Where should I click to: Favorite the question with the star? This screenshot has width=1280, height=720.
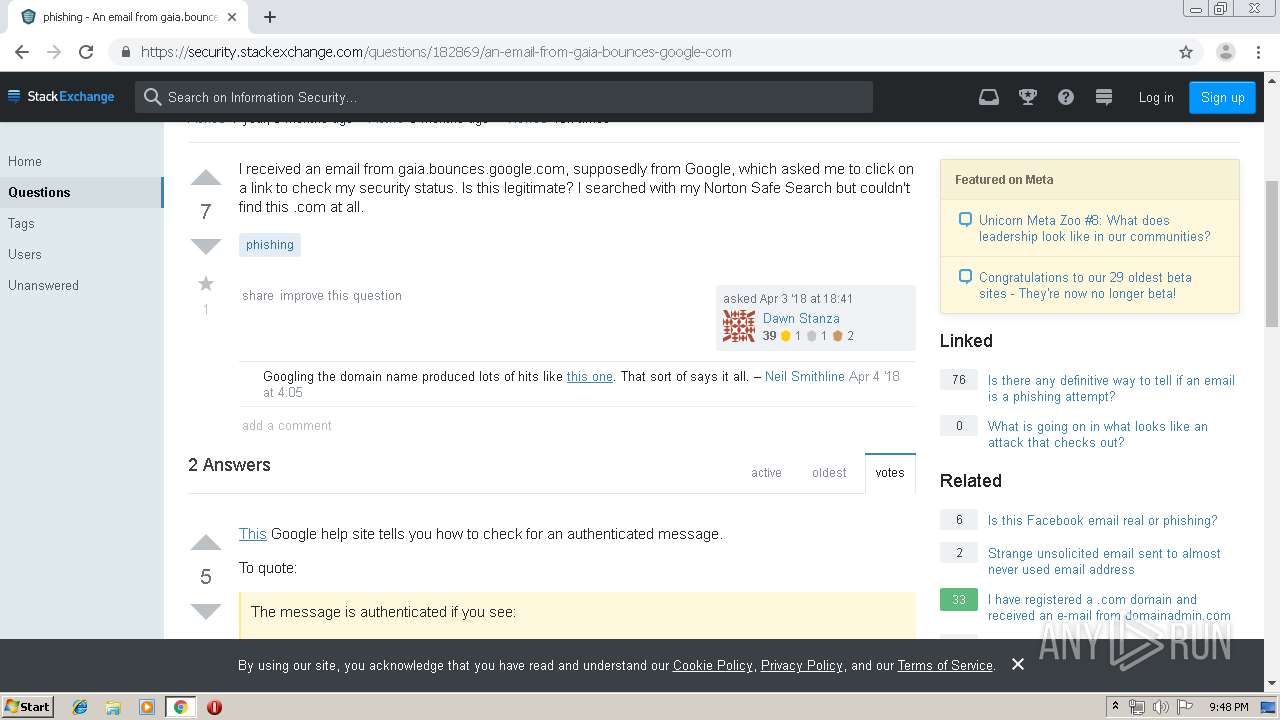pyautogui.click(x=206, y=284)
